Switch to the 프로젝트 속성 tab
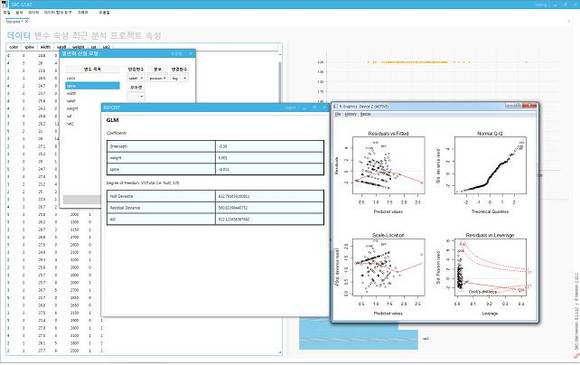 [135, 36]
